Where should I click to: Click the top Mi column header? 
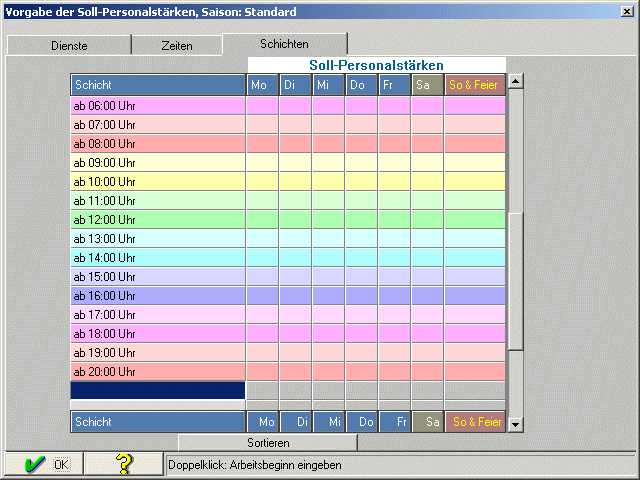pyautogui.click(x=328, y=85)
